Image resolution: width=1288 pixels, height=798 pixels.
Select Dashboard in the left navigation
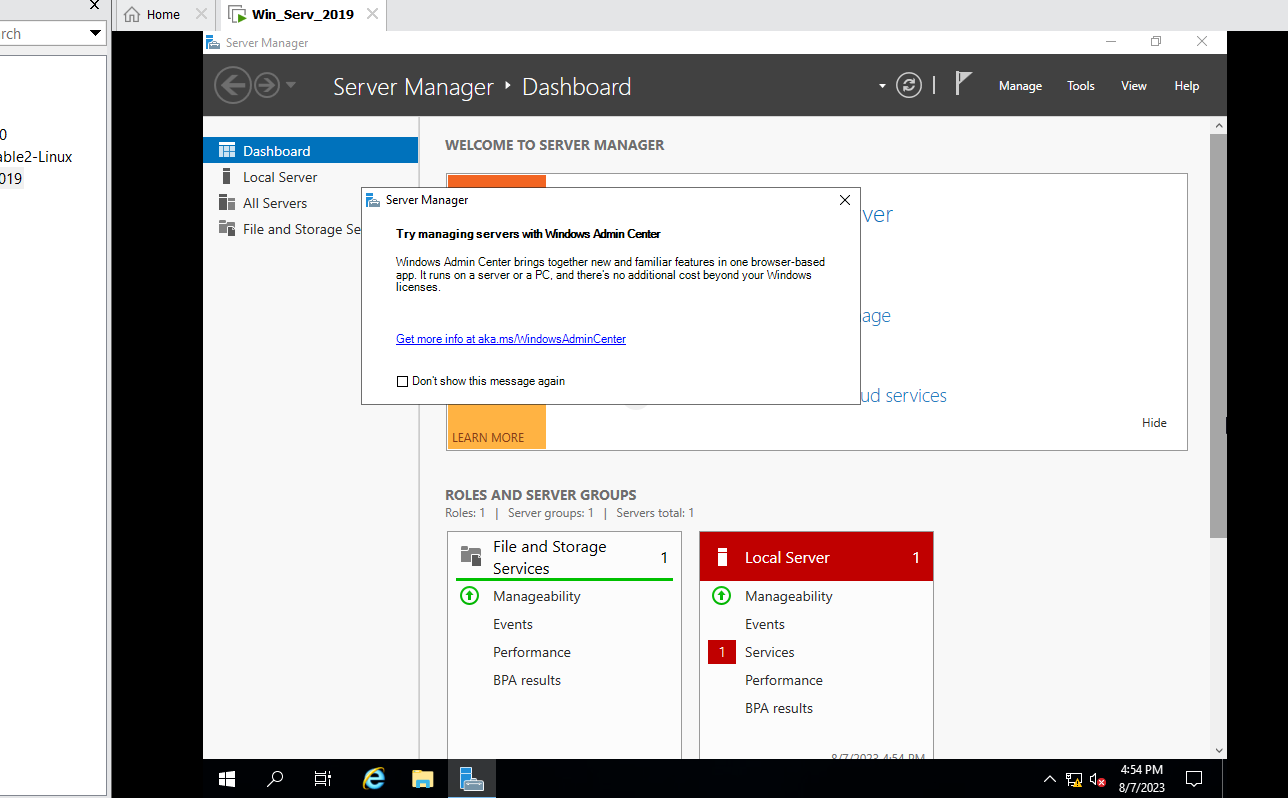pyautogui.click(x=310, y=150)
